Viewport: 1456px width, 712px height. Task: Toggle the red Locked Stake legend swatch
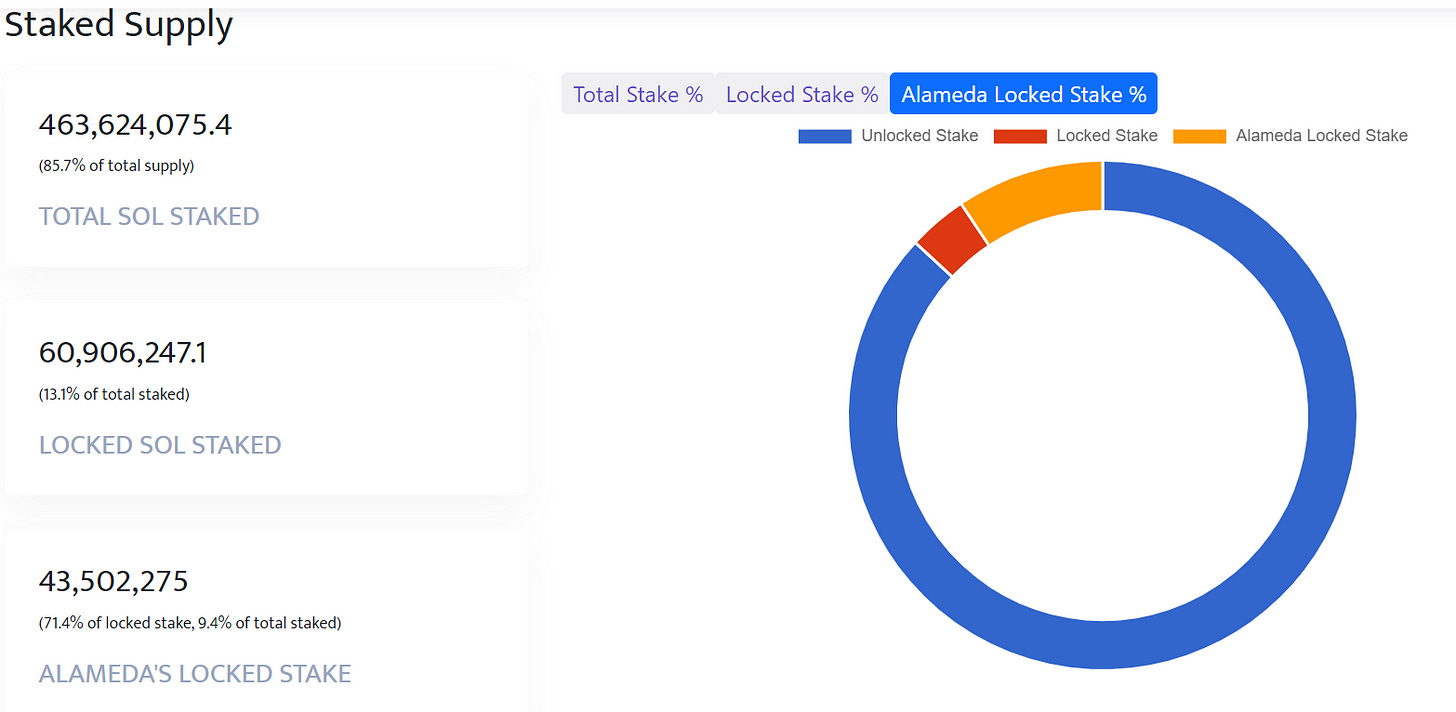pos(1020,136)
